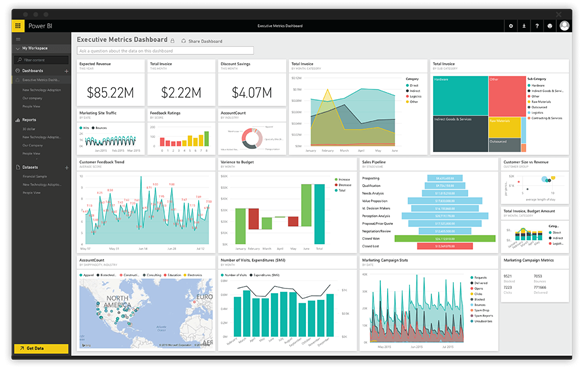Open the user profile avatar
The height and width of the screenshot is (367, 587).
point(564,25)
